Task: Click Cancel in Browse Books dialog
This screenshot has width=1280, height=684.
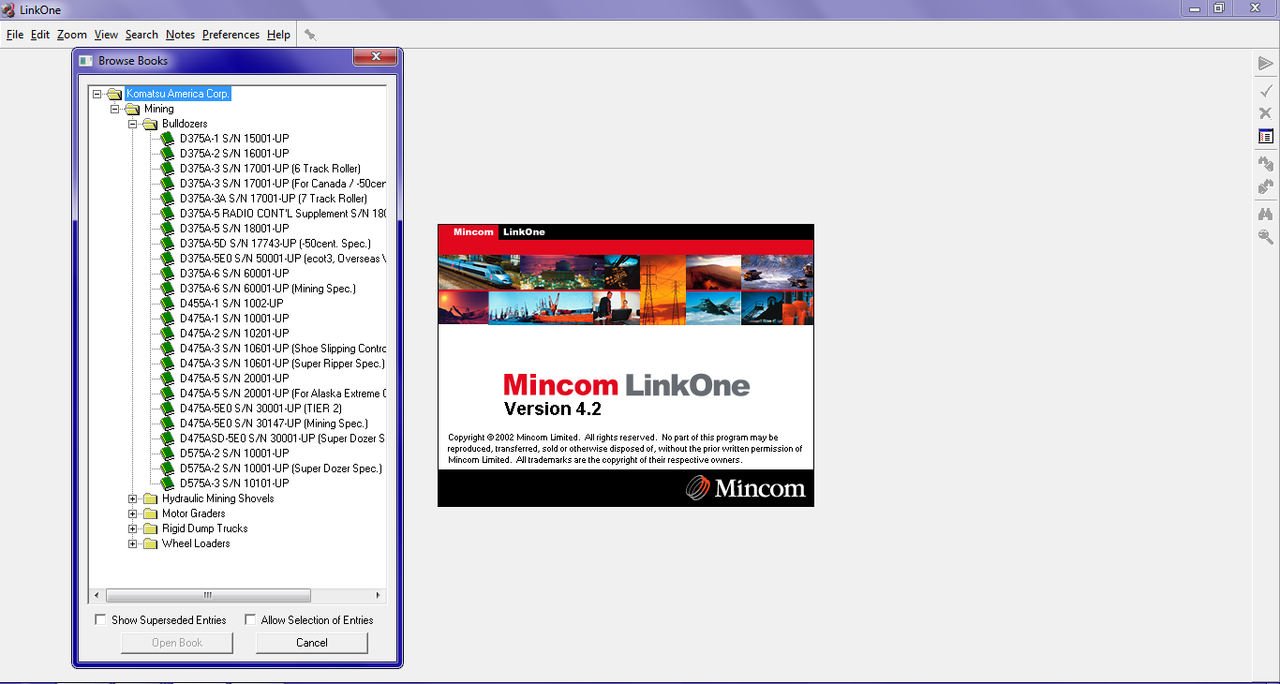Action: (x=312, y=643)
